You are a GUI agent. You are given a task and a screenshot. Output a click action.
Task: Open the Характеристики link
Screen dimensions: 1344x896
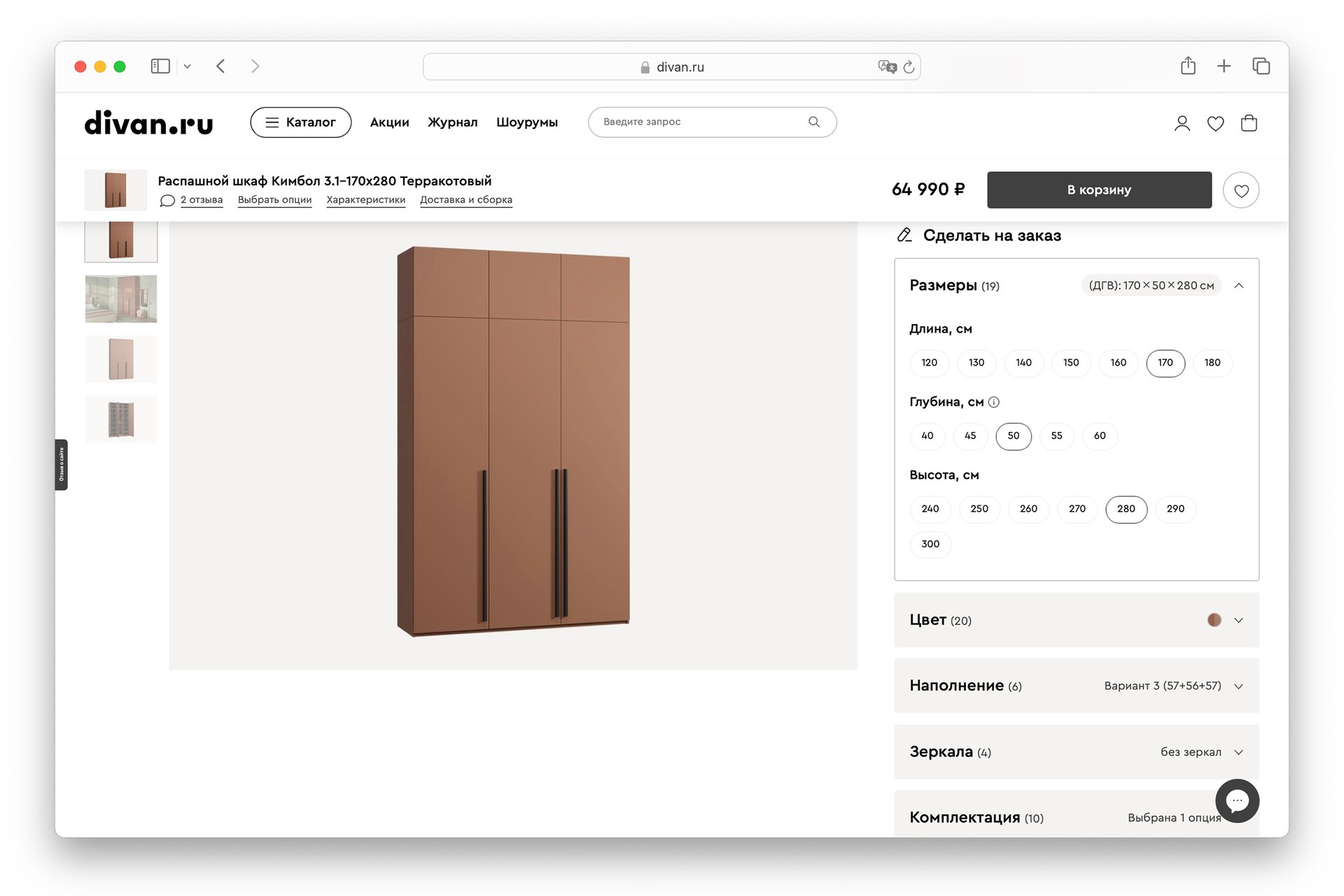click(365, 199)
